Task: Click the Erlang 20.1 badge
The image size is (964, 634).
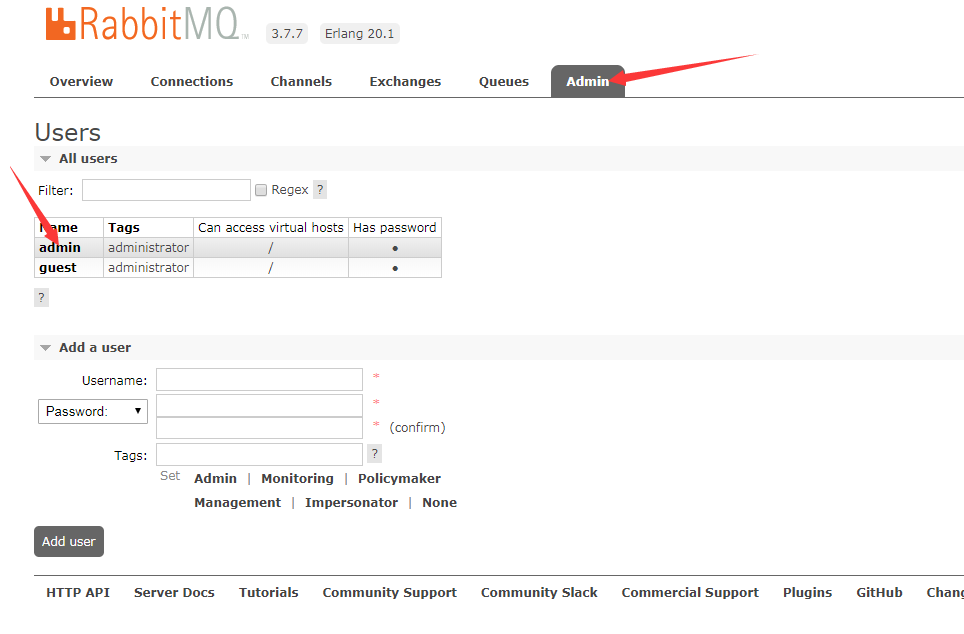Action: coord(360,33)
